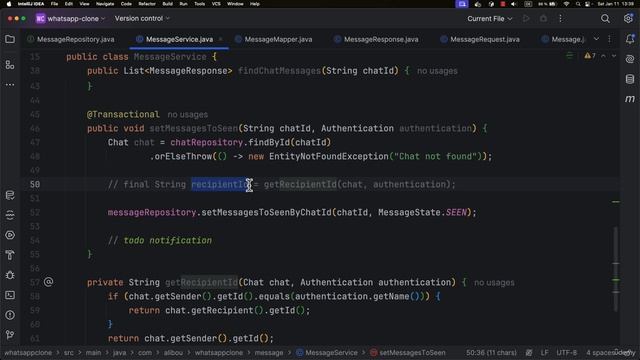Open the Project tool window folder icon
Image resolution: width=640 pixels, height=360 pixels.
pyautogui.click(x=10, y=39)
